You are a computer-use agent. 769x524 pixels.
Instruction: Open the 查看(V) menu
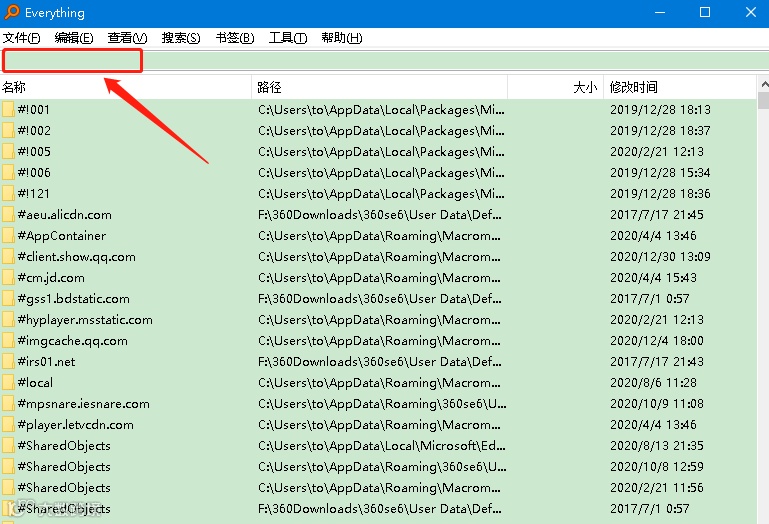[127, 38]
